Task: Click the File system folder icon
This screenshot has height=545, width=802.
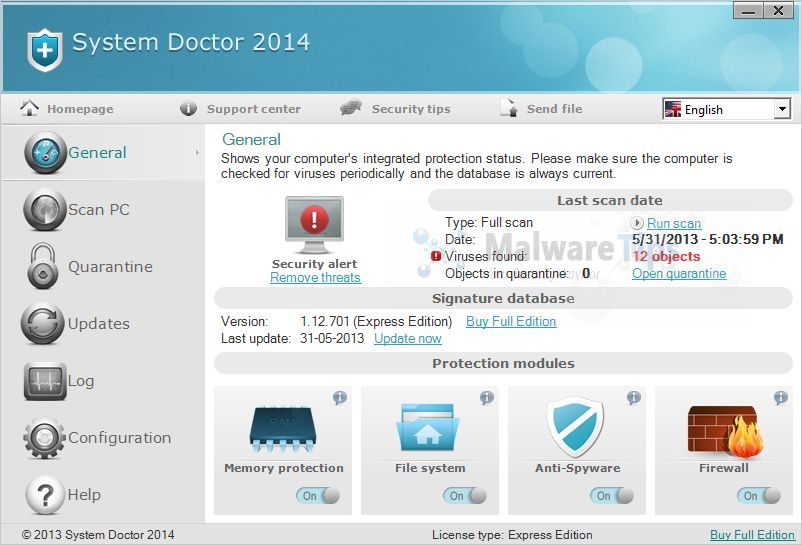Action: click(428, 427)
